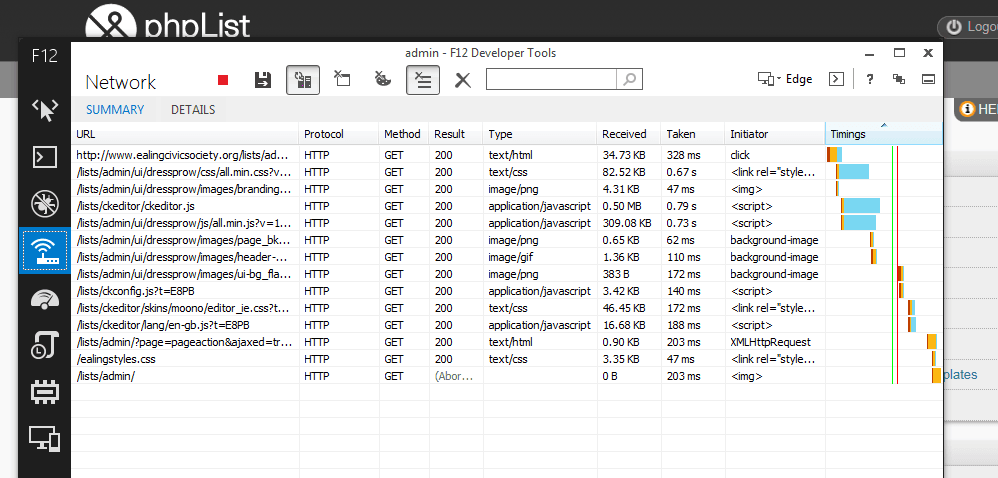Click the browser tools link icon

coord(899,79)
